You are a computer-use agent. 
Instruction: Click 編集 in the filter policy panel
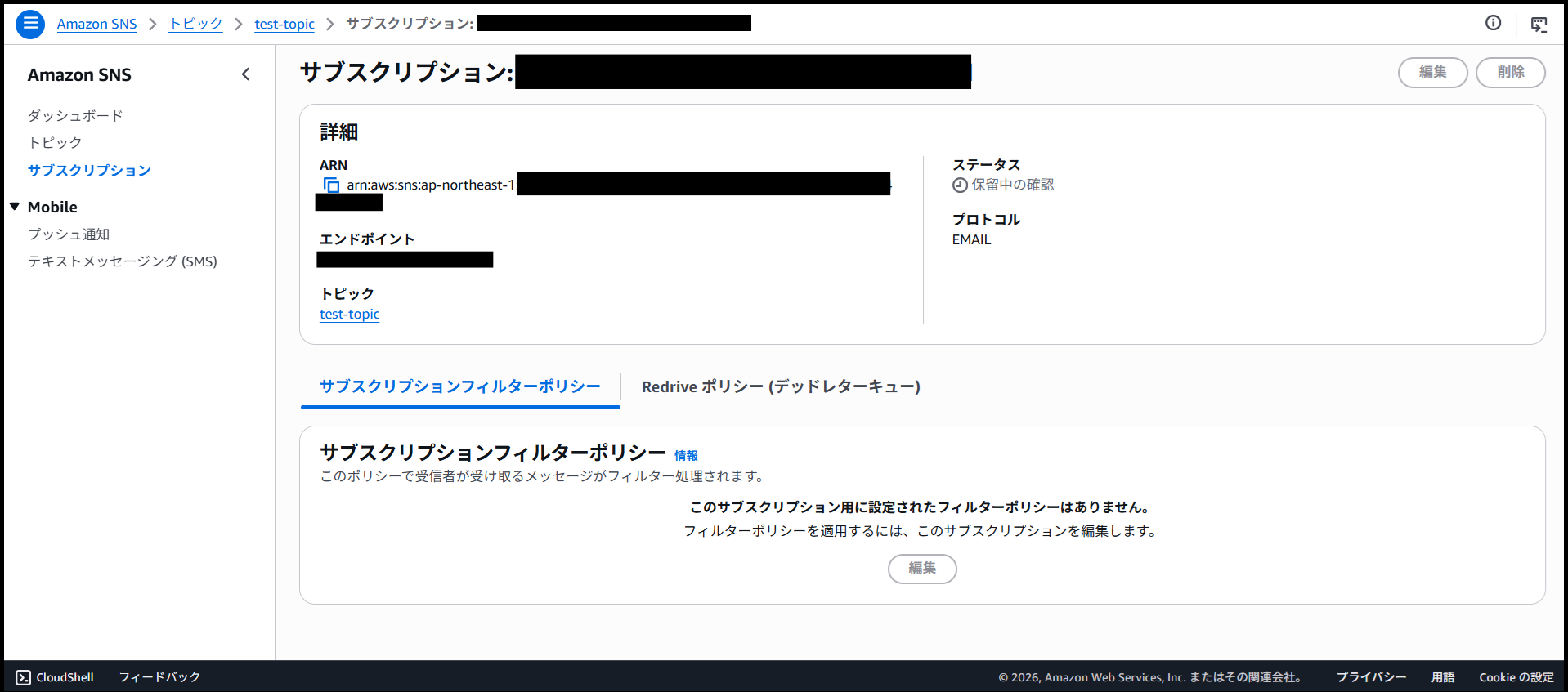(x=922, y=569)
